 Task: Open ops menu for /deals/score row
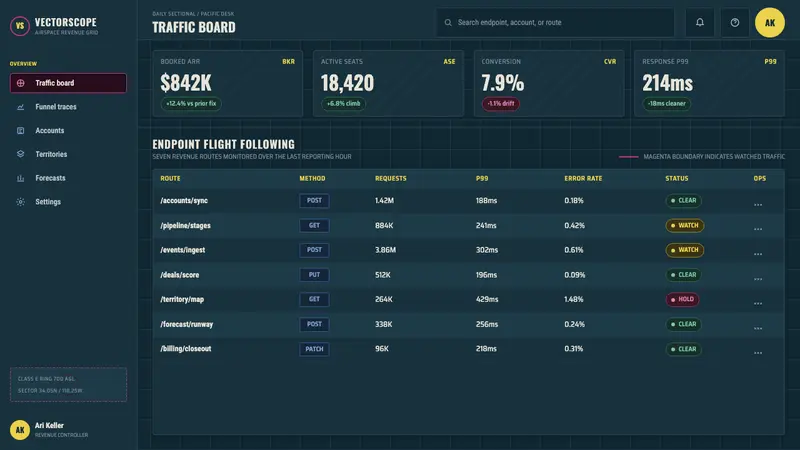click(758, 279)
